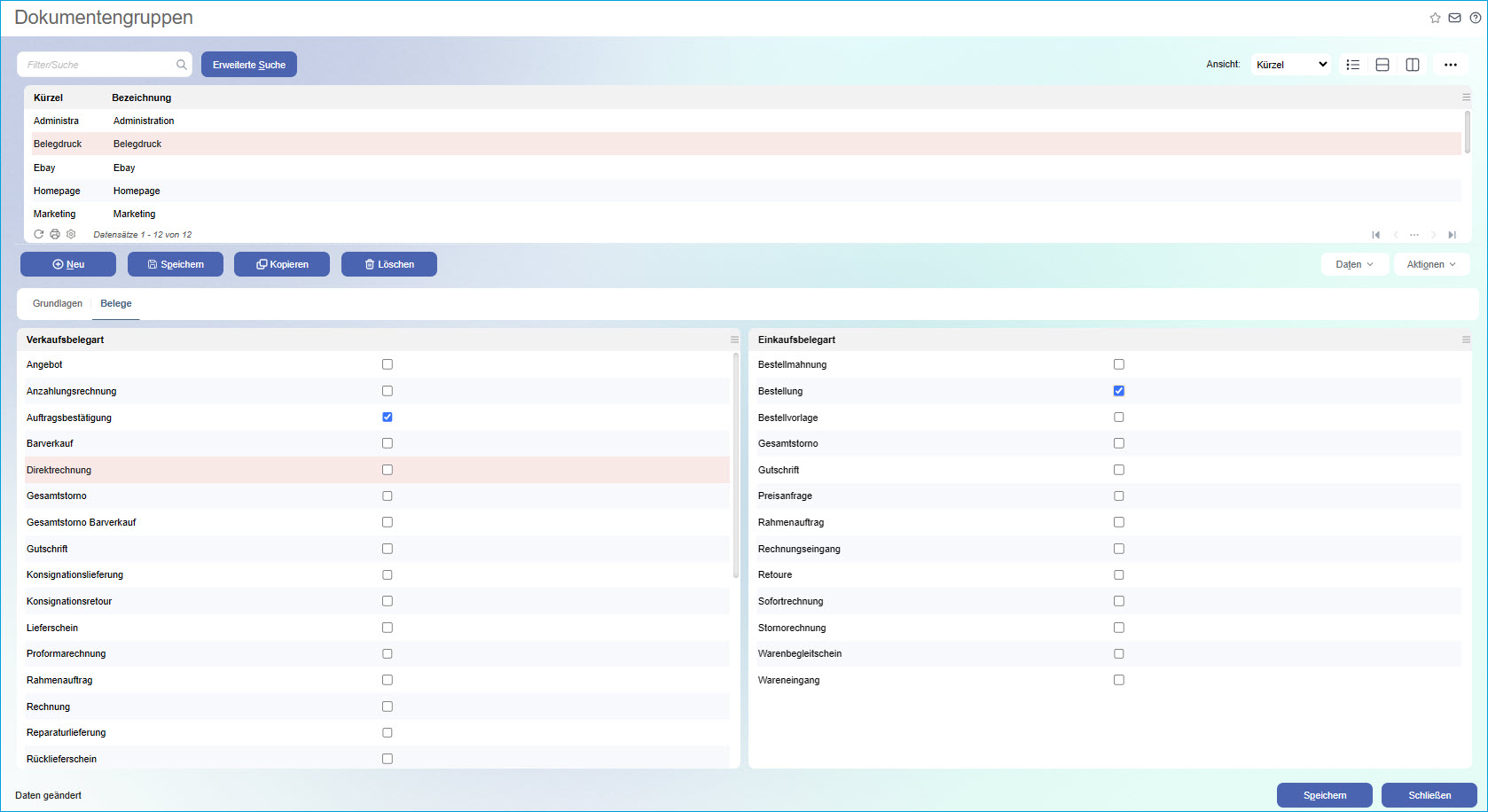Open table settings gear icon

71,235
